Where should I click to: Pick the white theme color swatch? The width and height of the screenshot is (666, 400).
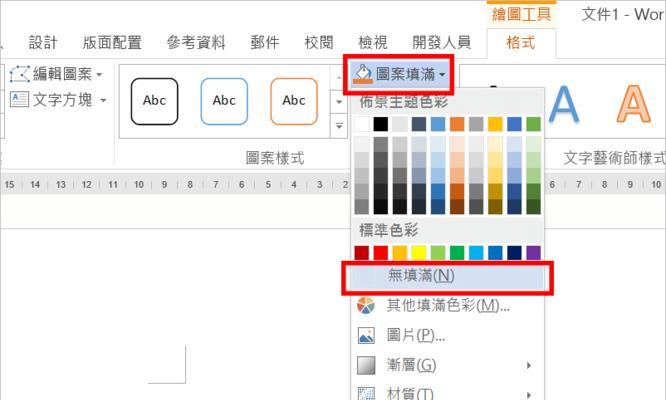tap(362, 124)
